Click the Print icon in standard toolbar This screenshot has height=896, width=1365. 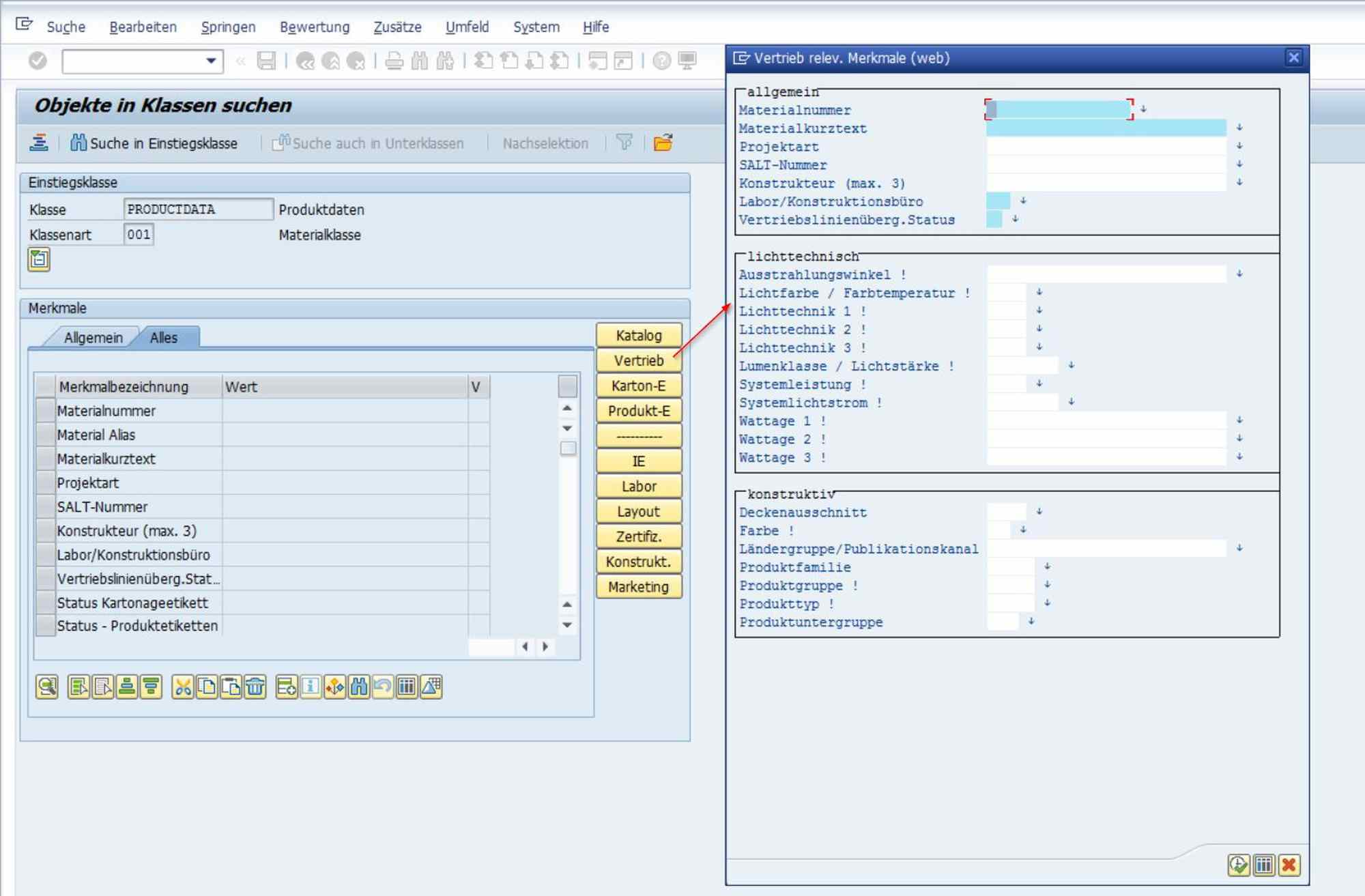click(x=394, y=61)
